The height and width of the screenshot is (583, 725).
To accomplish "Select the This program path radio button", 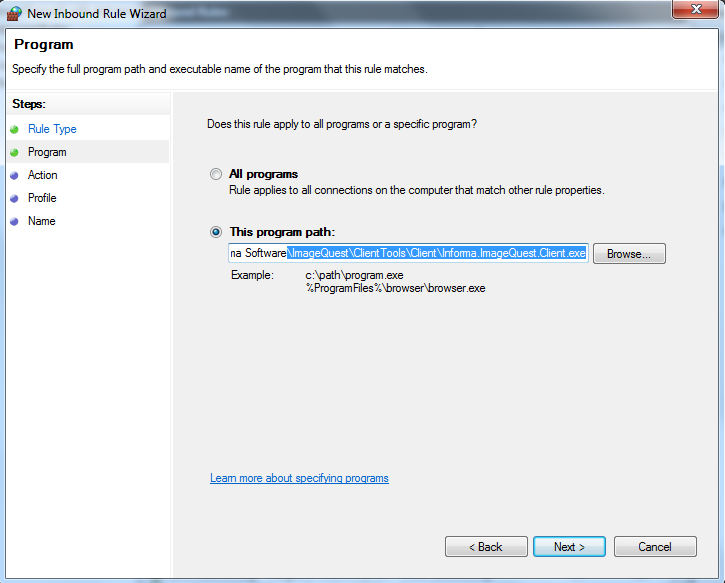I will coord(215,232).
